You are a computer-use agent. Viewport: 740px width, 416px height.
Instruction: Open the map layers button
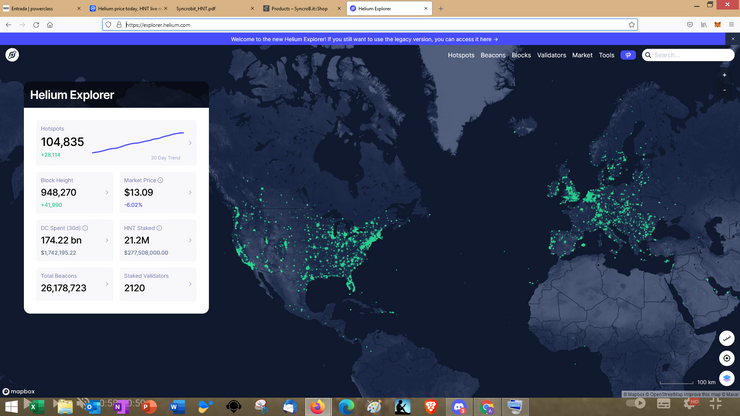[726, 378]
